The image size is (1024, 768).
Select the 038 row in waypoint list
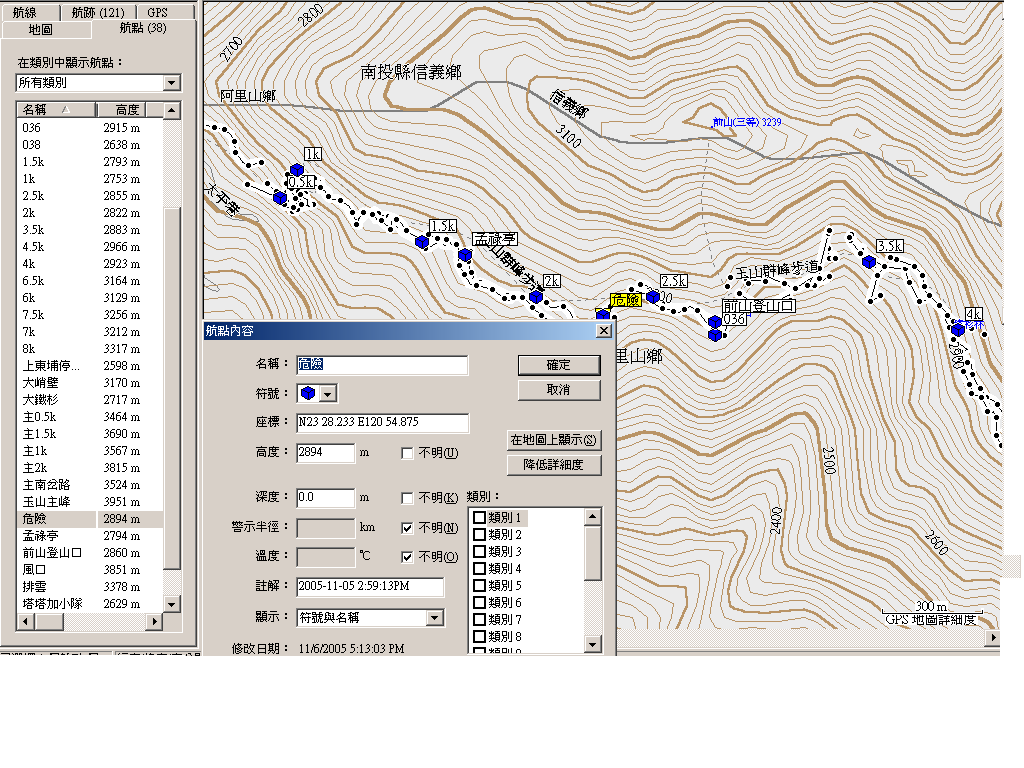point(90,145)
